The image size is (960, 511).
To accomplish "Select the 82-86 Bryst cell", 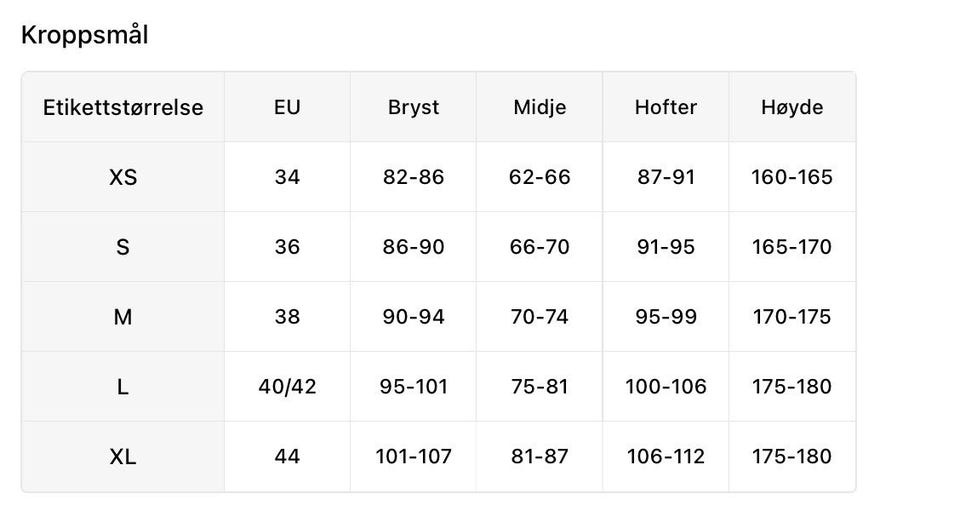I will (x=413, y=177).
